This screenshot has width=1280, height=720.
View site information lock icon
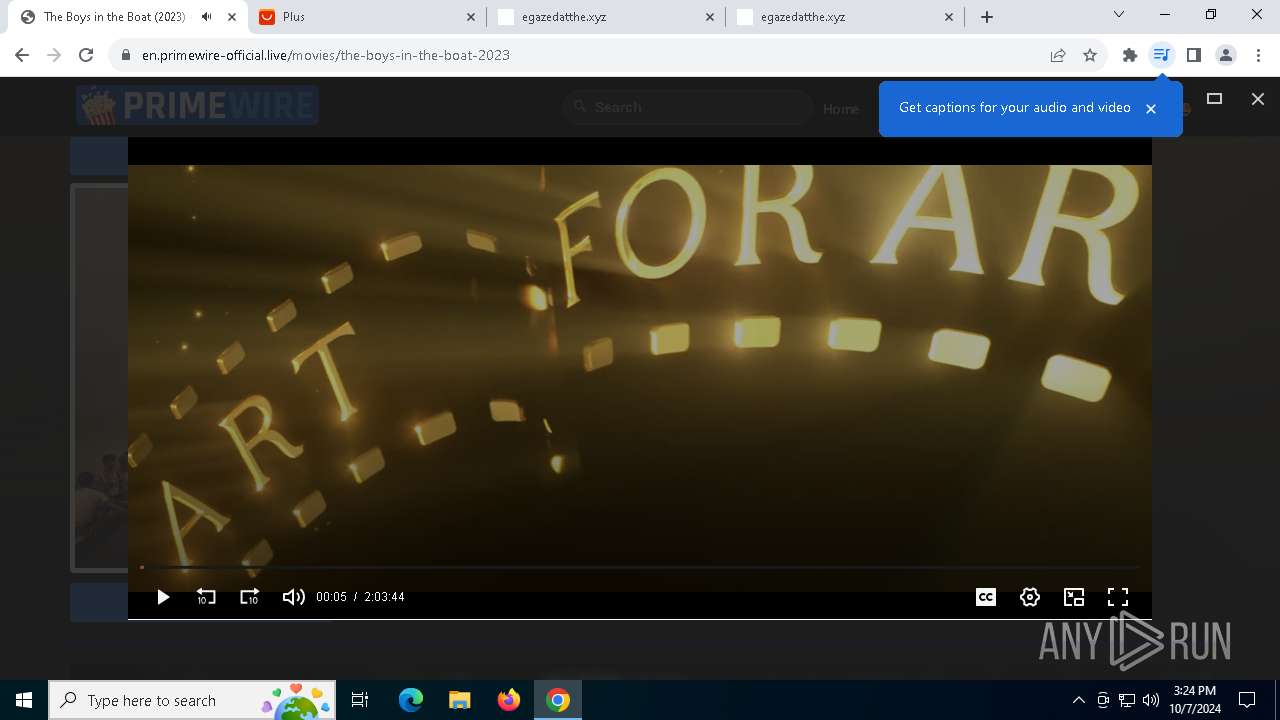click(x=126, y=55)
